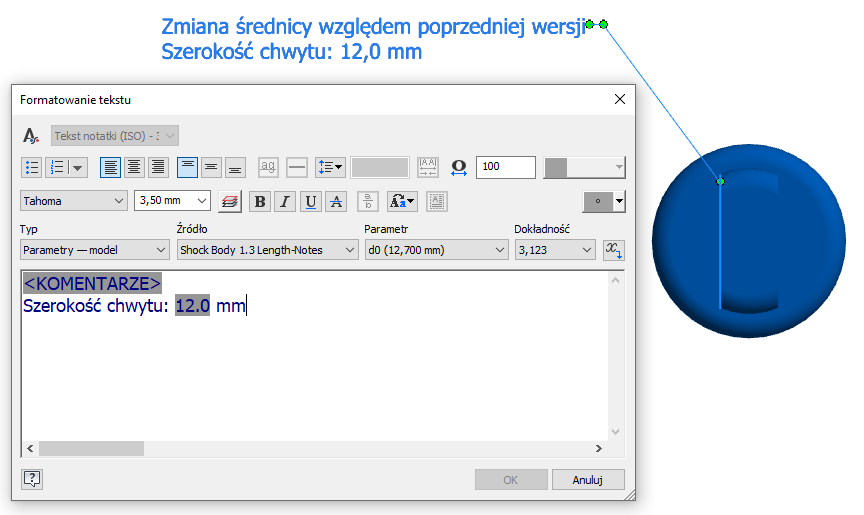Apply strikethrough to text
The image size is (864, 515).
click(x=336, y=201)
